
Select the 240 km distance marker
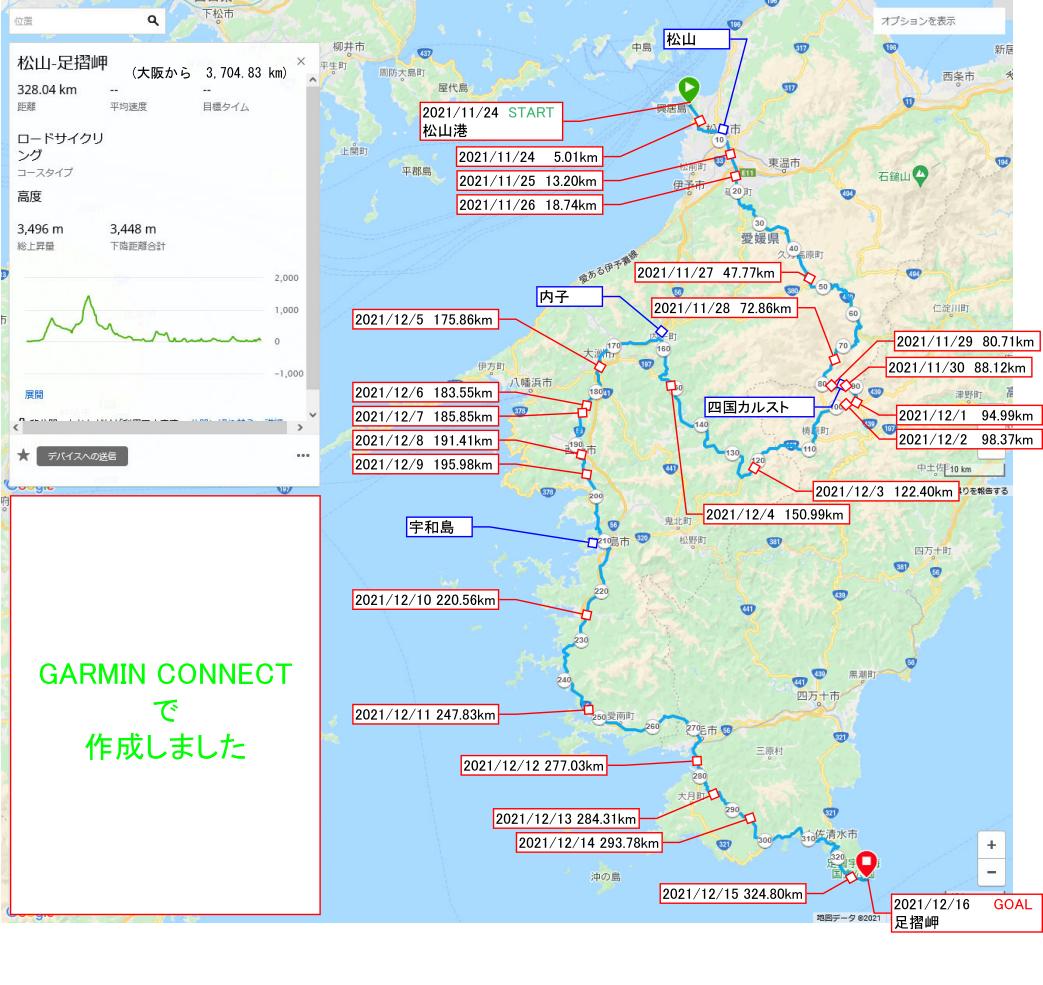tap(564, 680)
